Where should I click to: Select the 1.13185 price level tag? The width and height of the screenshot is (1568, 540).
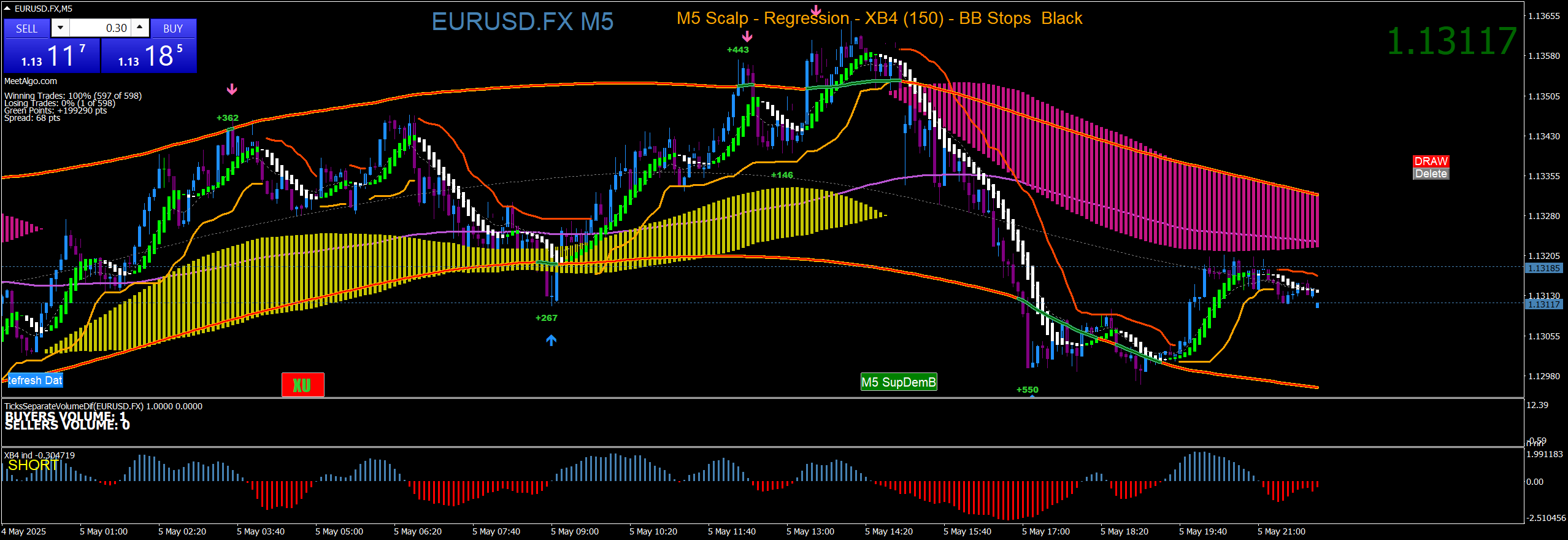[1543, 268]
